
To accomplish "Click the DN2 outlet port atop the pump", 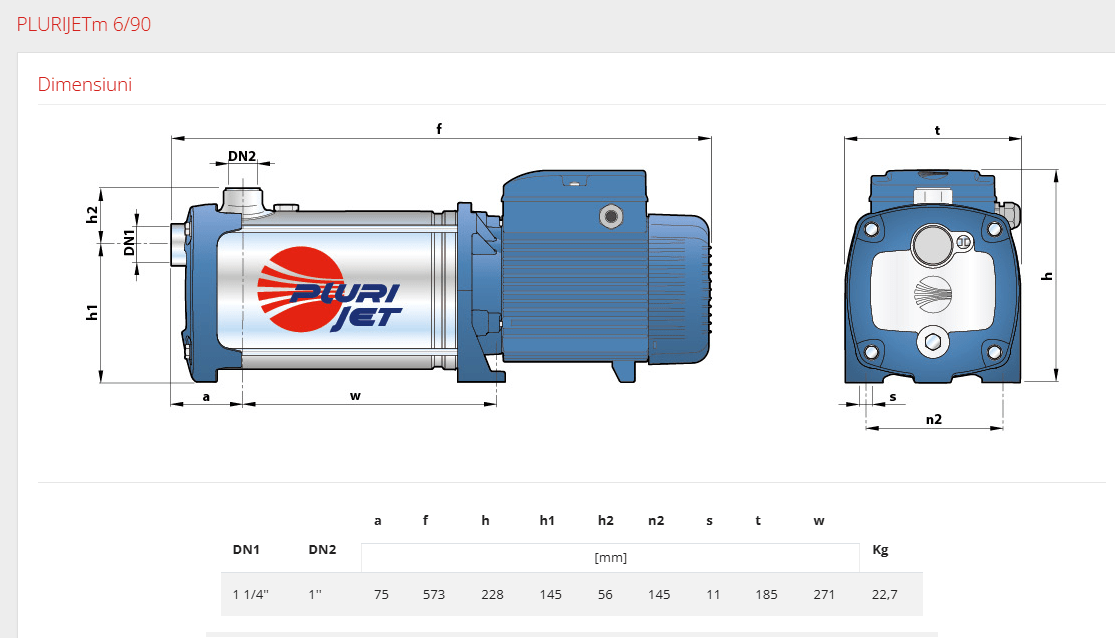I will [x=241, y=195].
